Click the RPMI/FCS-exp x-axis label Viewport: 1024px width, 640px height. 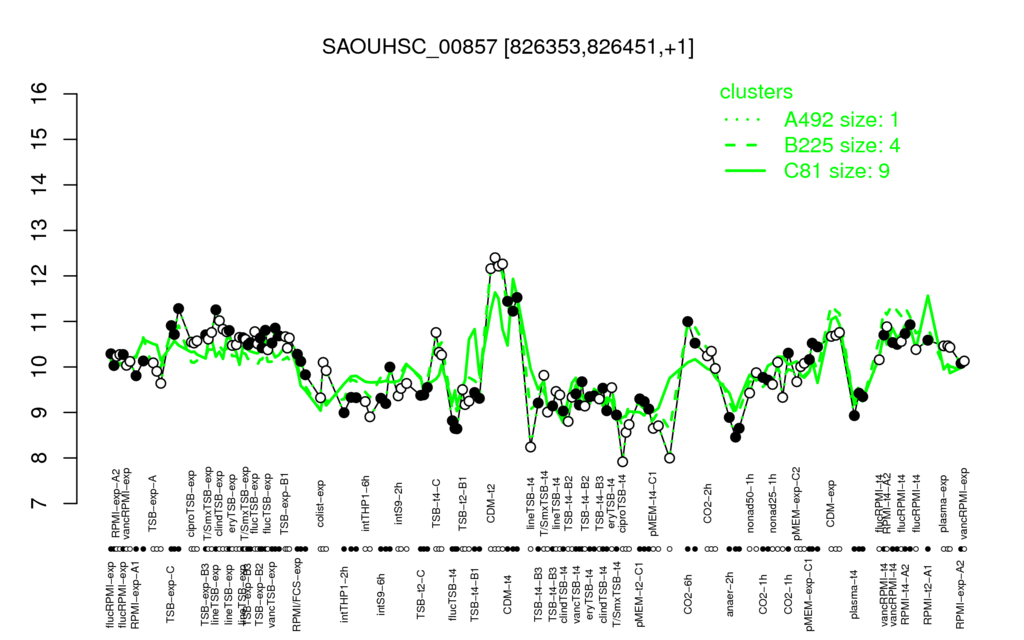[296, 595]
